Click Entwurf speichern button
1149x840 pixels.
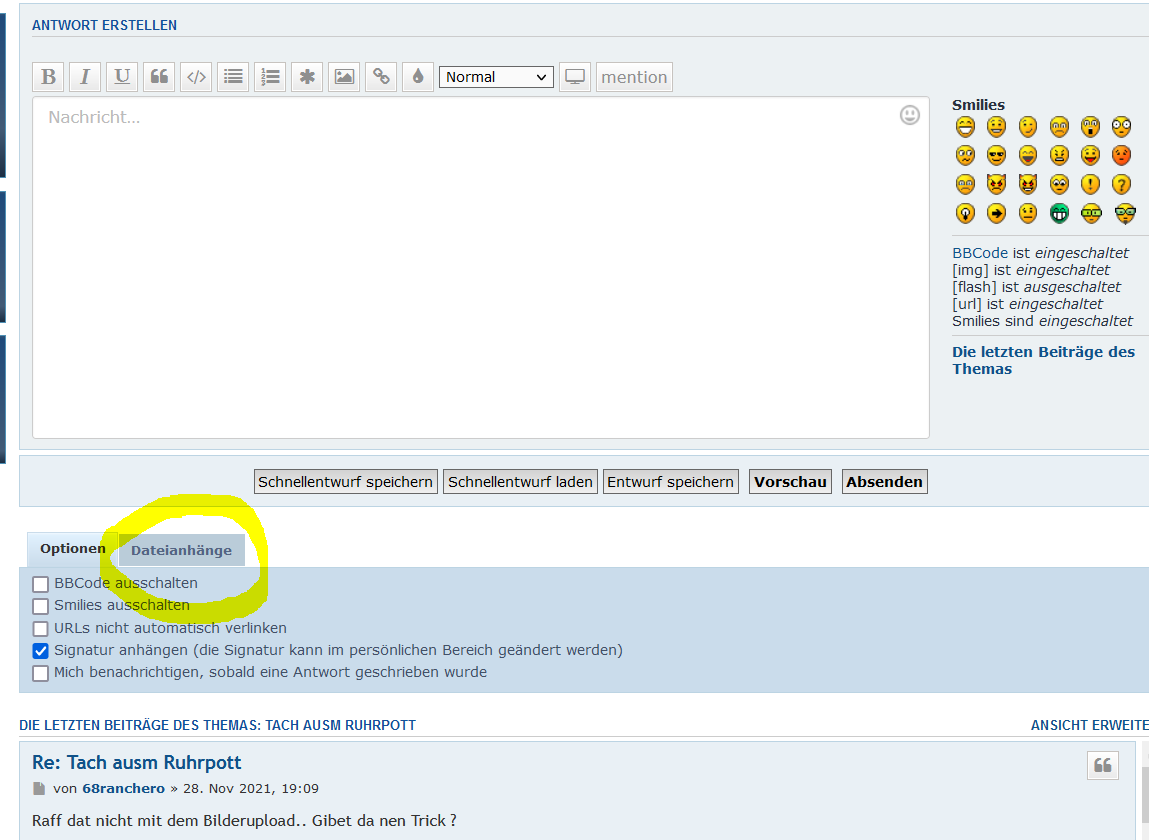click(x=670, y=482)
